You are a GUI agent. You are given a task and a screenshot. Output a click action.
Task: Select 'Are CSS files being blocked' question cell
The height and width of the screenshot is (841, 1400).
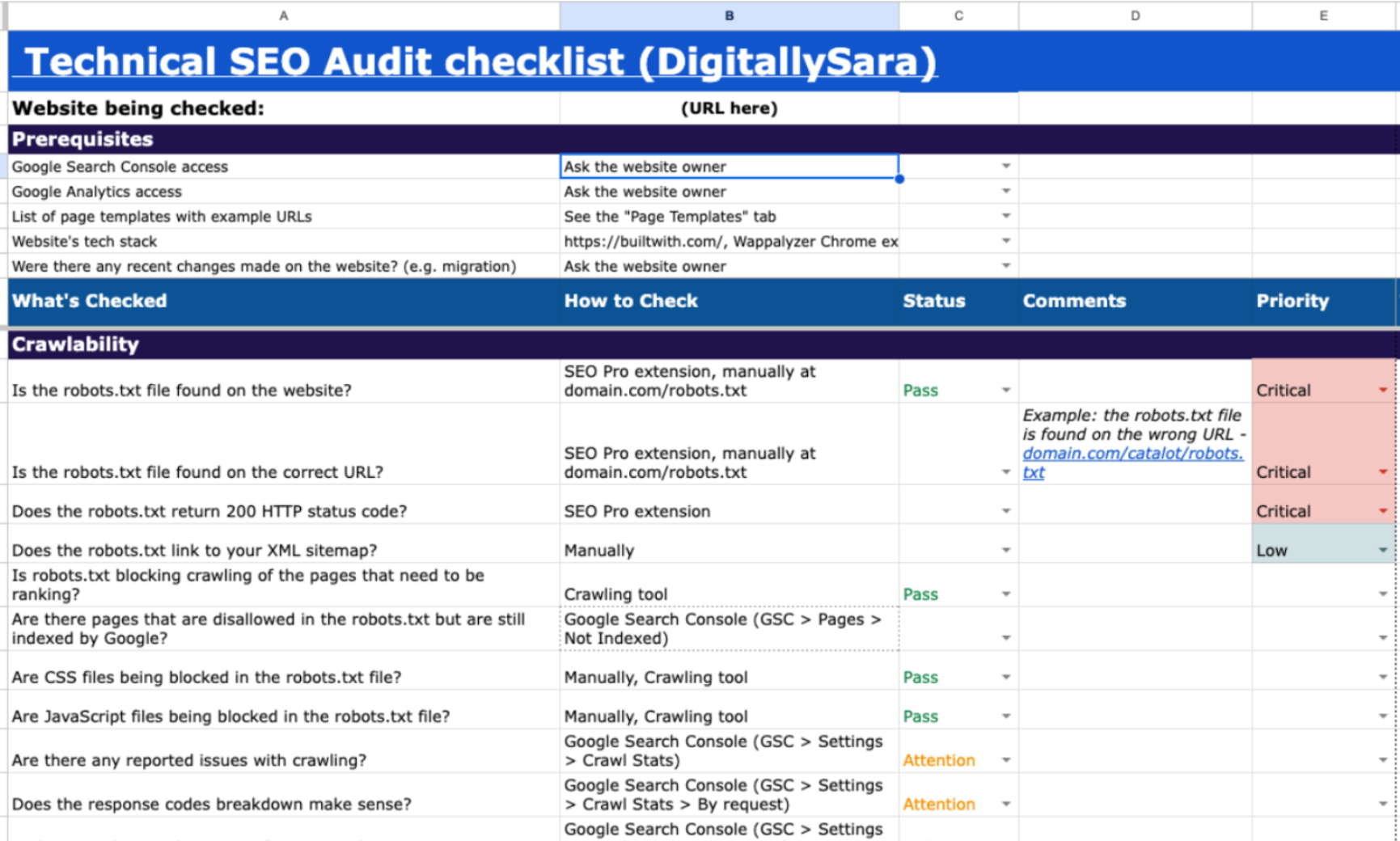coord(284,670)
